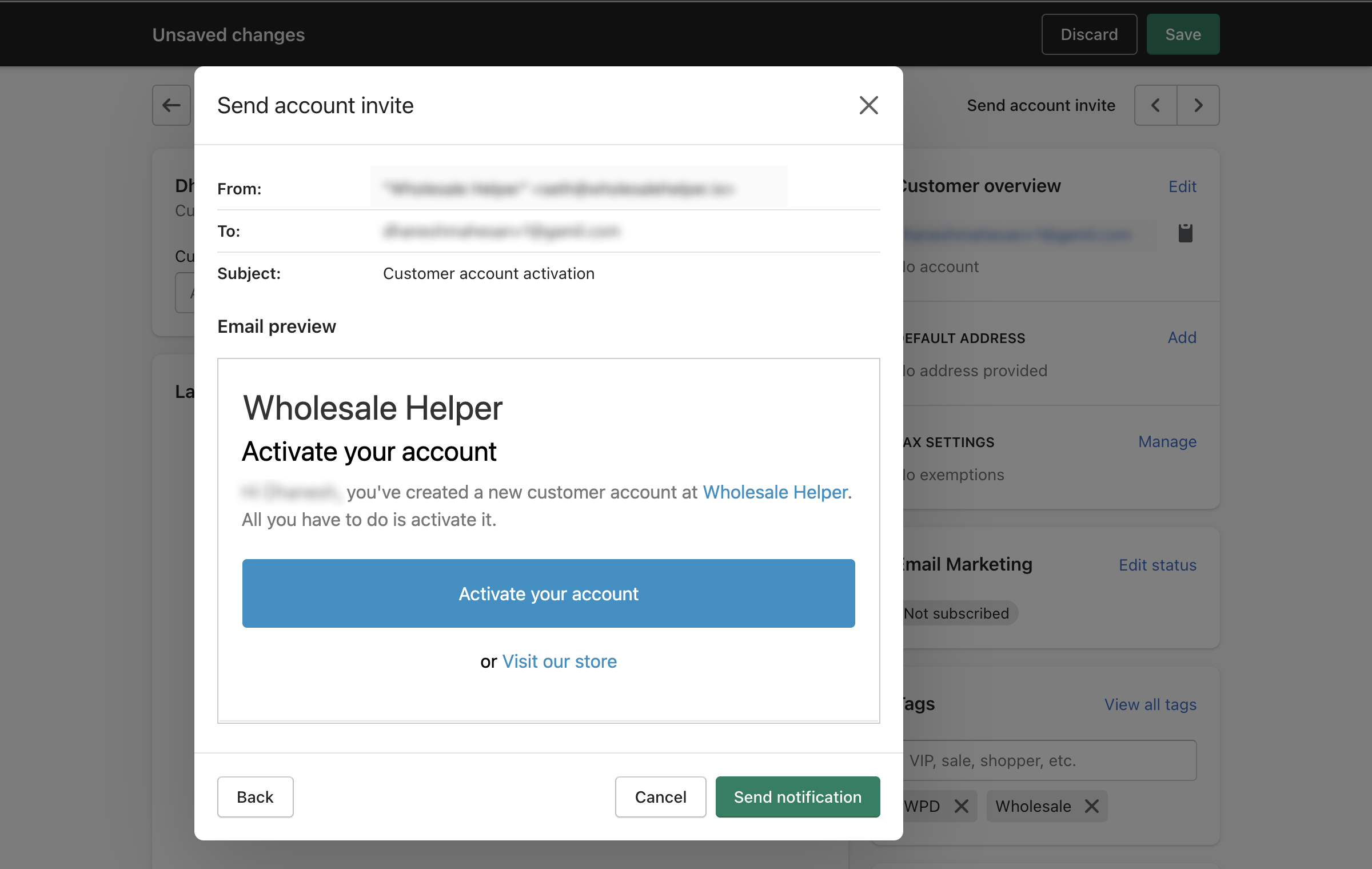Click the Wholesale Helper heading in email preview
Screen dimensions: 1372x869
[372, 408]
